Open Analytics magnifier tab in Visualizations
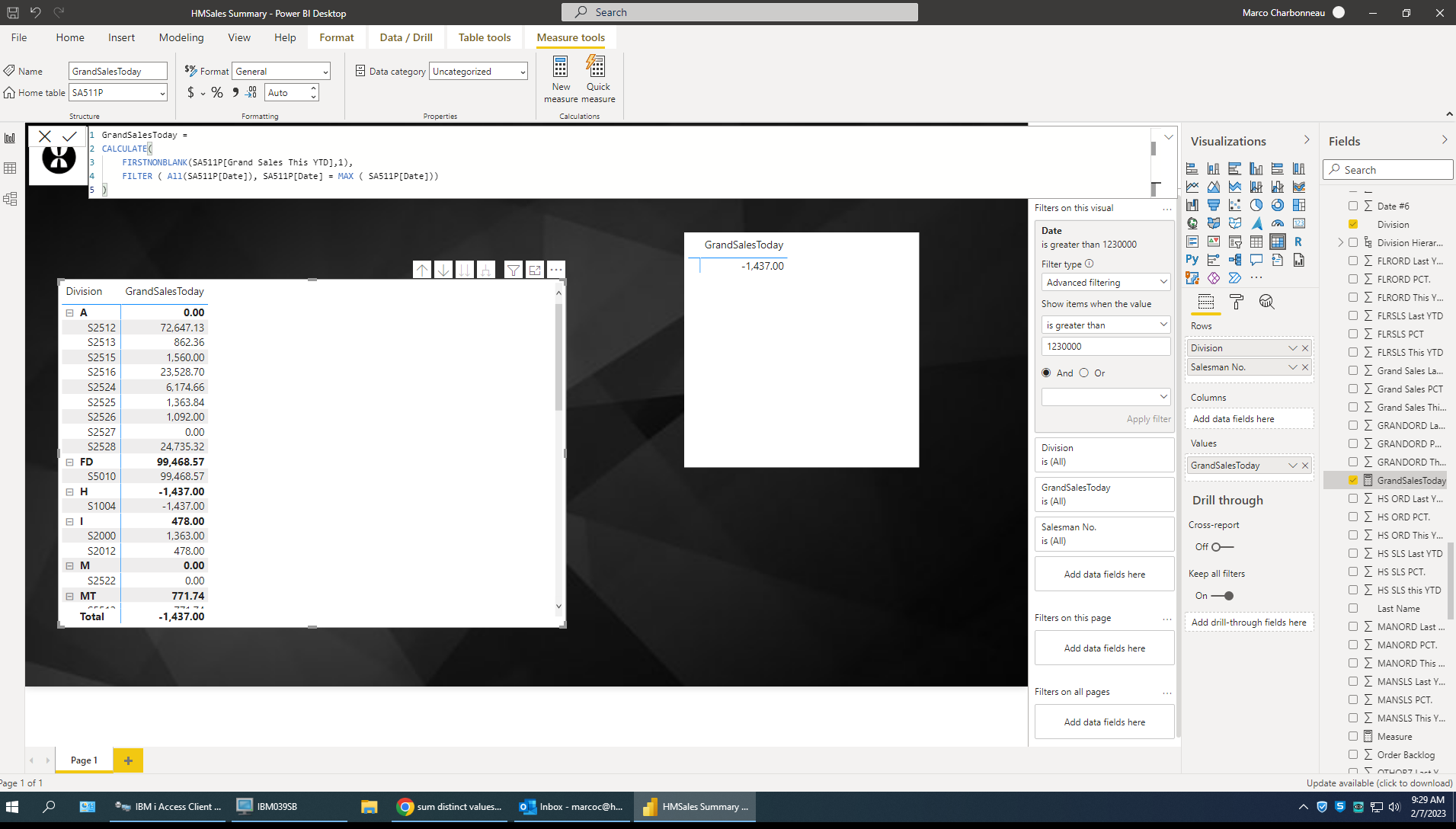Screen dimensions: 1456x829 click(x=1266, y=302)
